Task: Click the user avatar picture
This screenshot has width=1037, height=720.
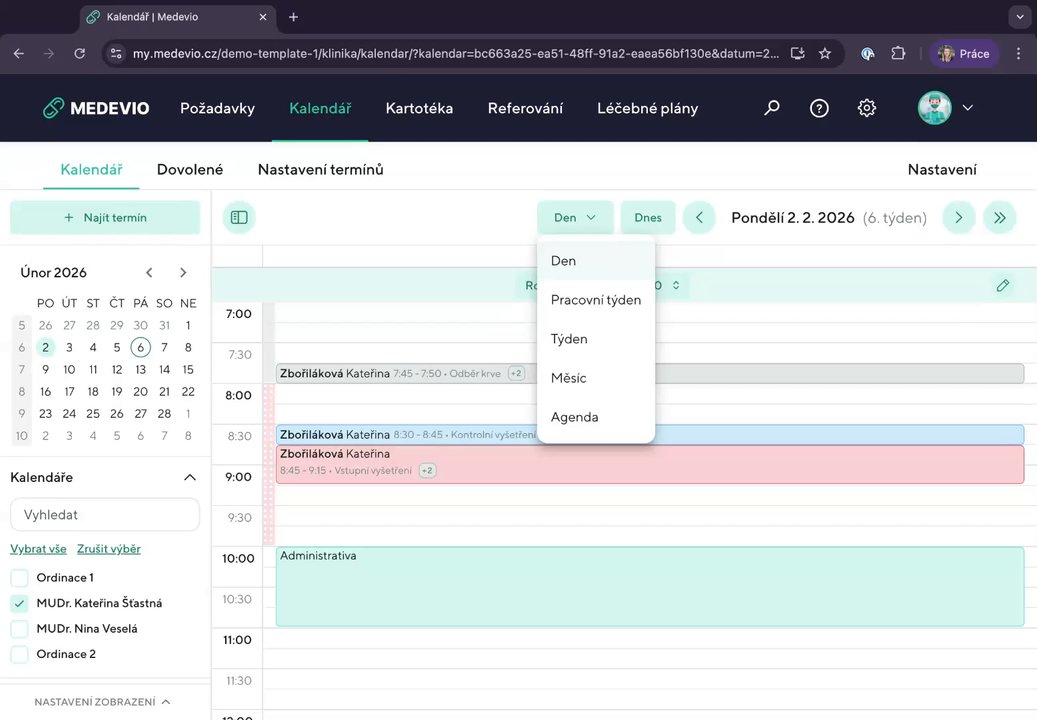Action: 934,108
